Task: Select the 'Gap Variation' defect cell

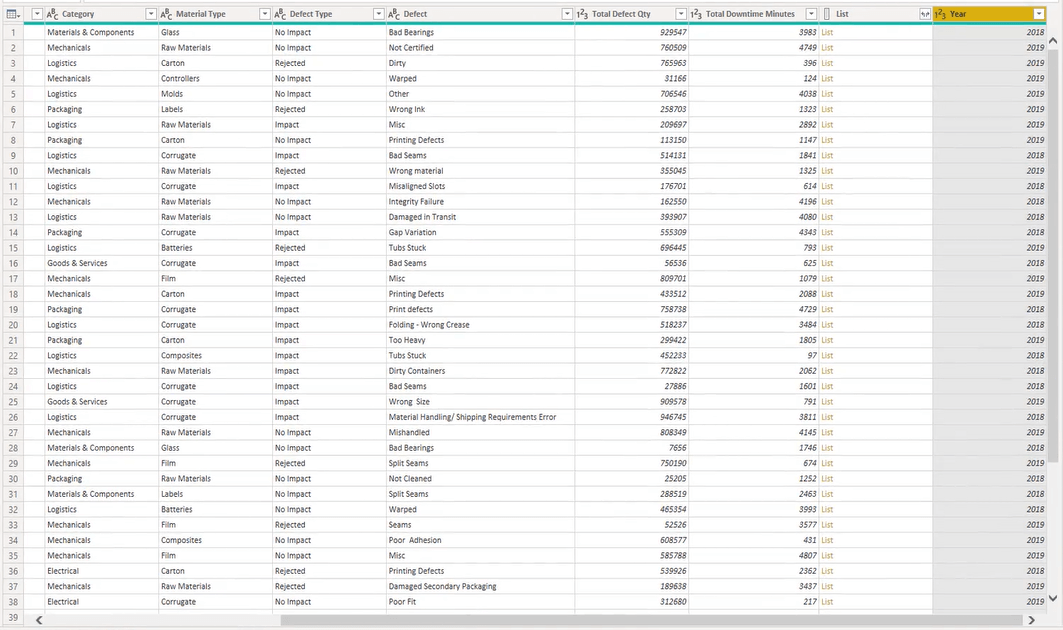Action: point(481,232)
